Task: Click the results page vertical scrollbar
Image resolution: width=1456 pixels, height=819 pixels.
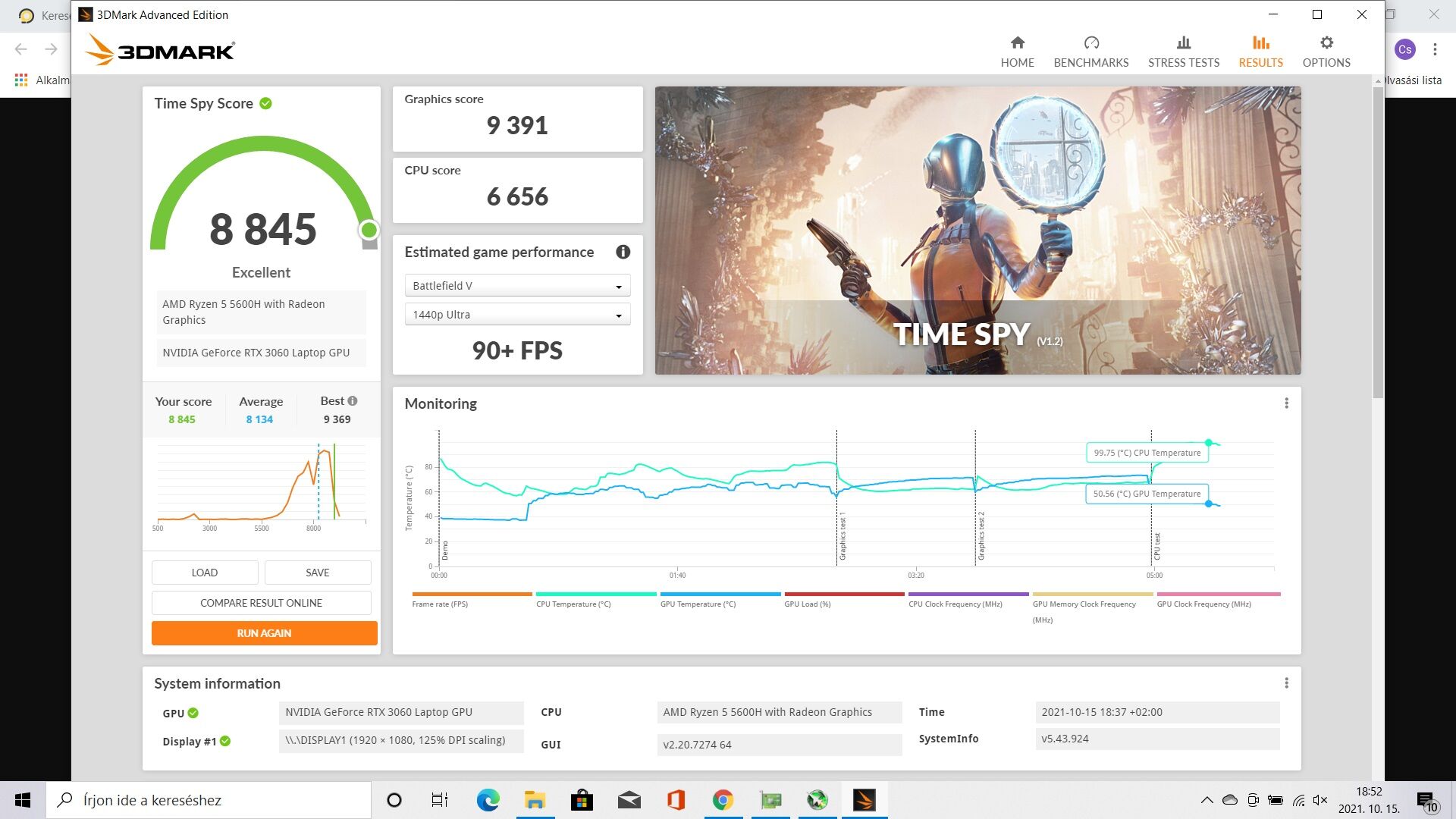Action: click(x=1378, y=243)
